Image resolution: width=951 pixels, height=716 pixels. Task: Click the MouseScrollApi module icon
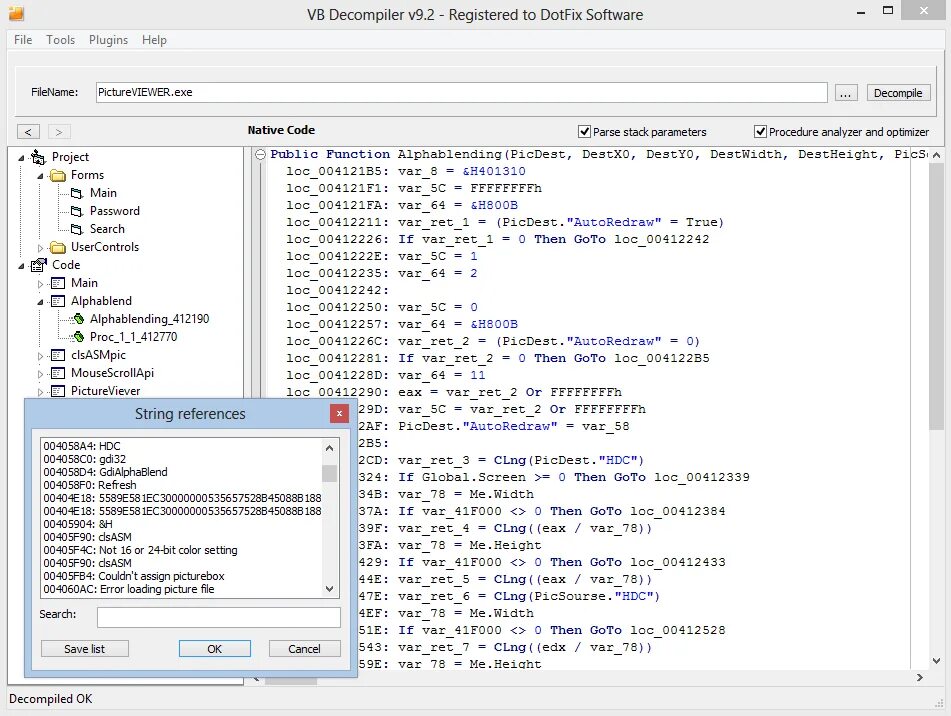[58, 373]
